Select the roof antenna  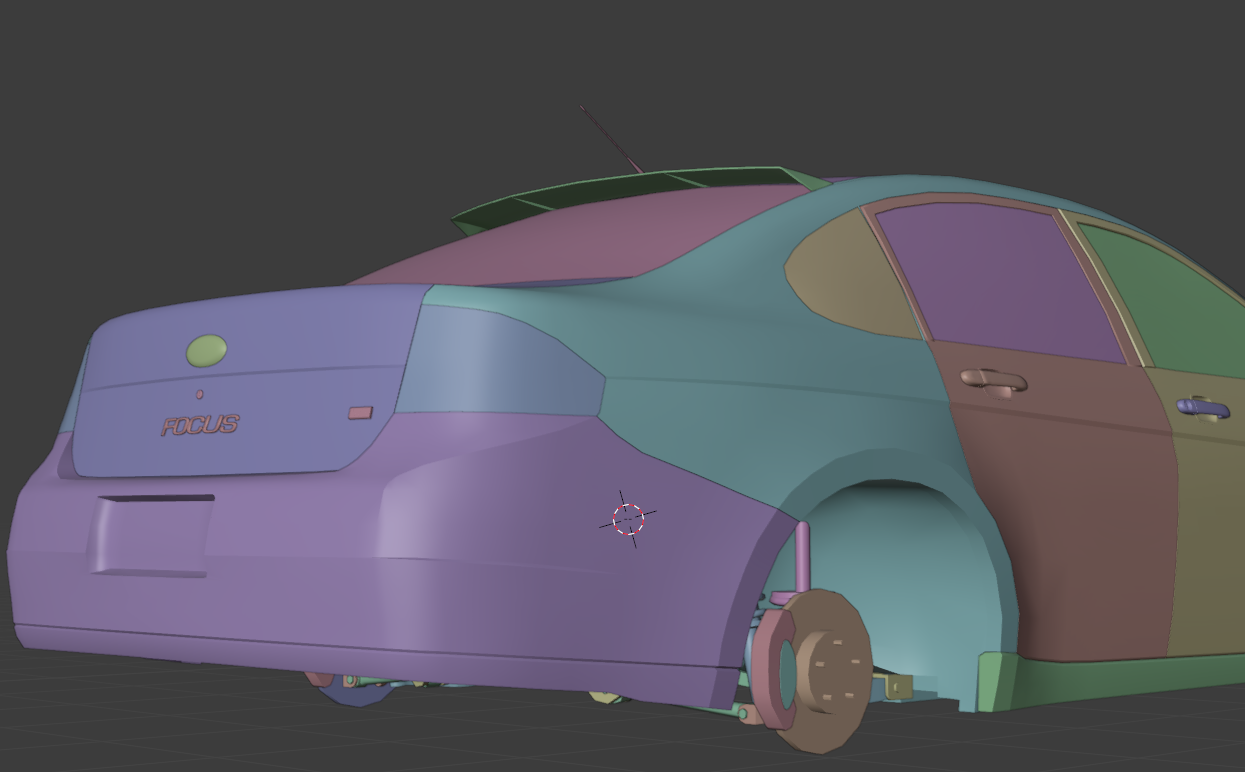(610, 139)
